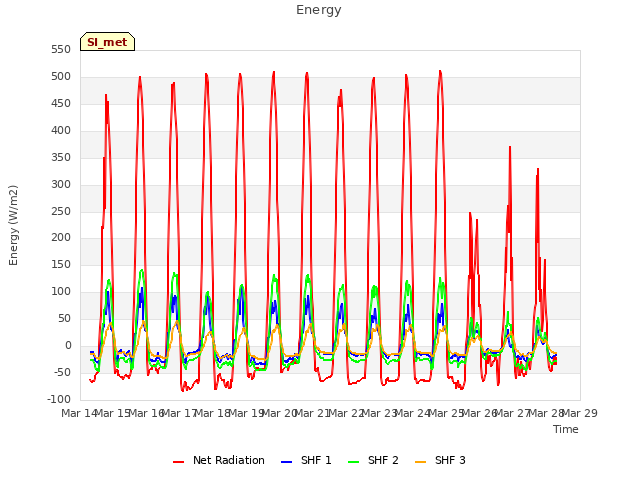
Task: Toggle the SHF 1 legend entry
Action: point(307,460)
